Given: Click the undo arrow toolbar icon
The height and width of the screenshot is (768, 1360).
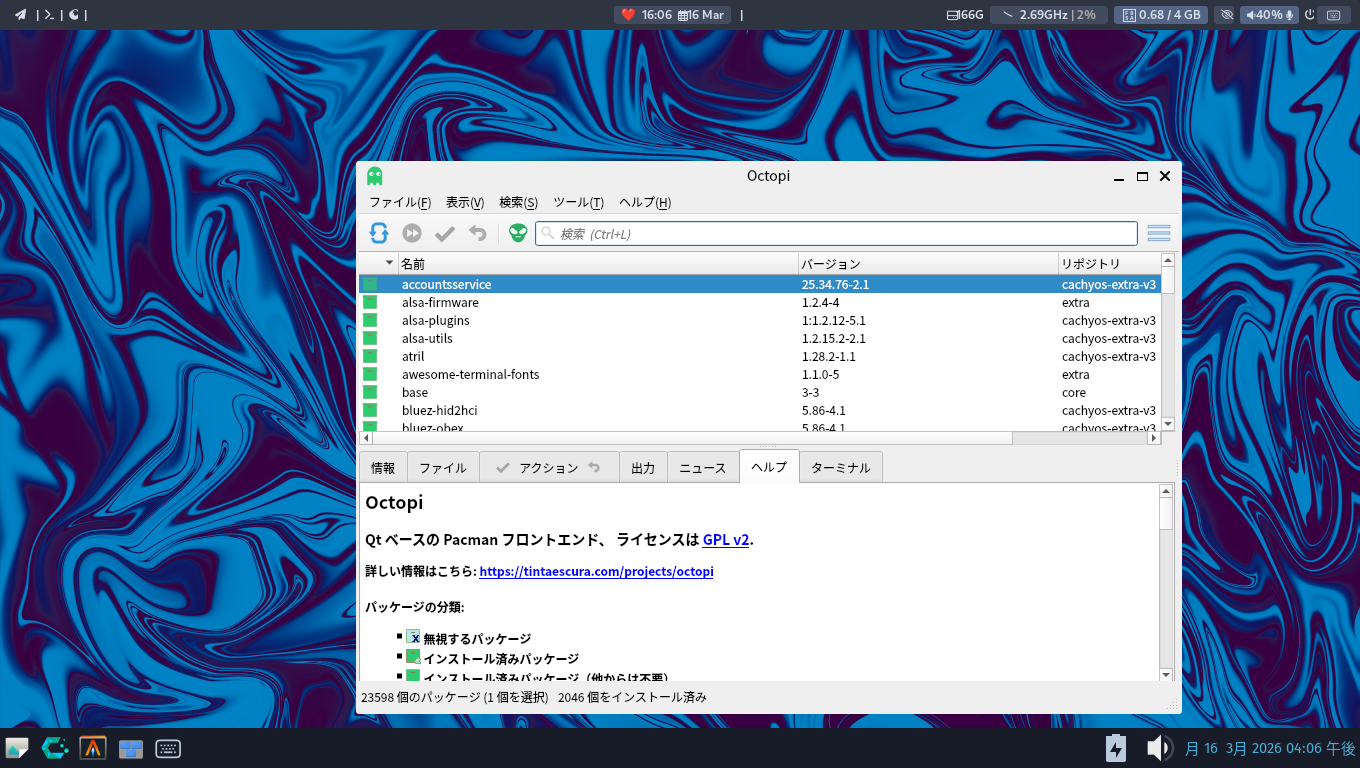Looking at the screenshot, I should [478, 233].
